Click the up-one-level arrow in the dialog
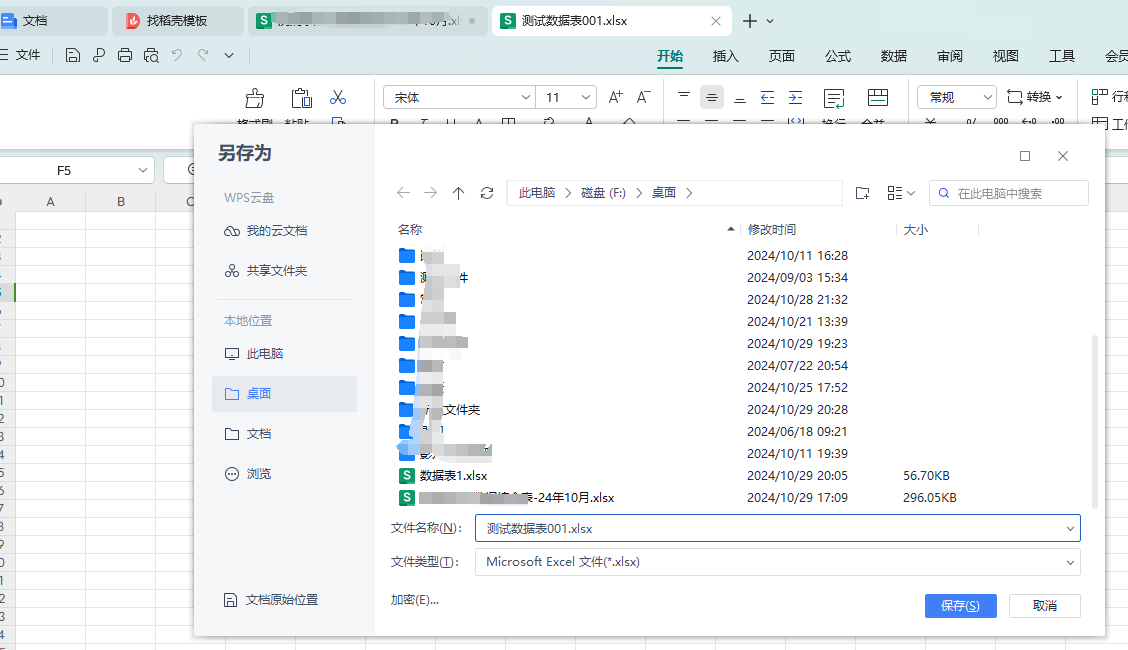Screen dimensions: 1128x650 (x=458, y=193)
